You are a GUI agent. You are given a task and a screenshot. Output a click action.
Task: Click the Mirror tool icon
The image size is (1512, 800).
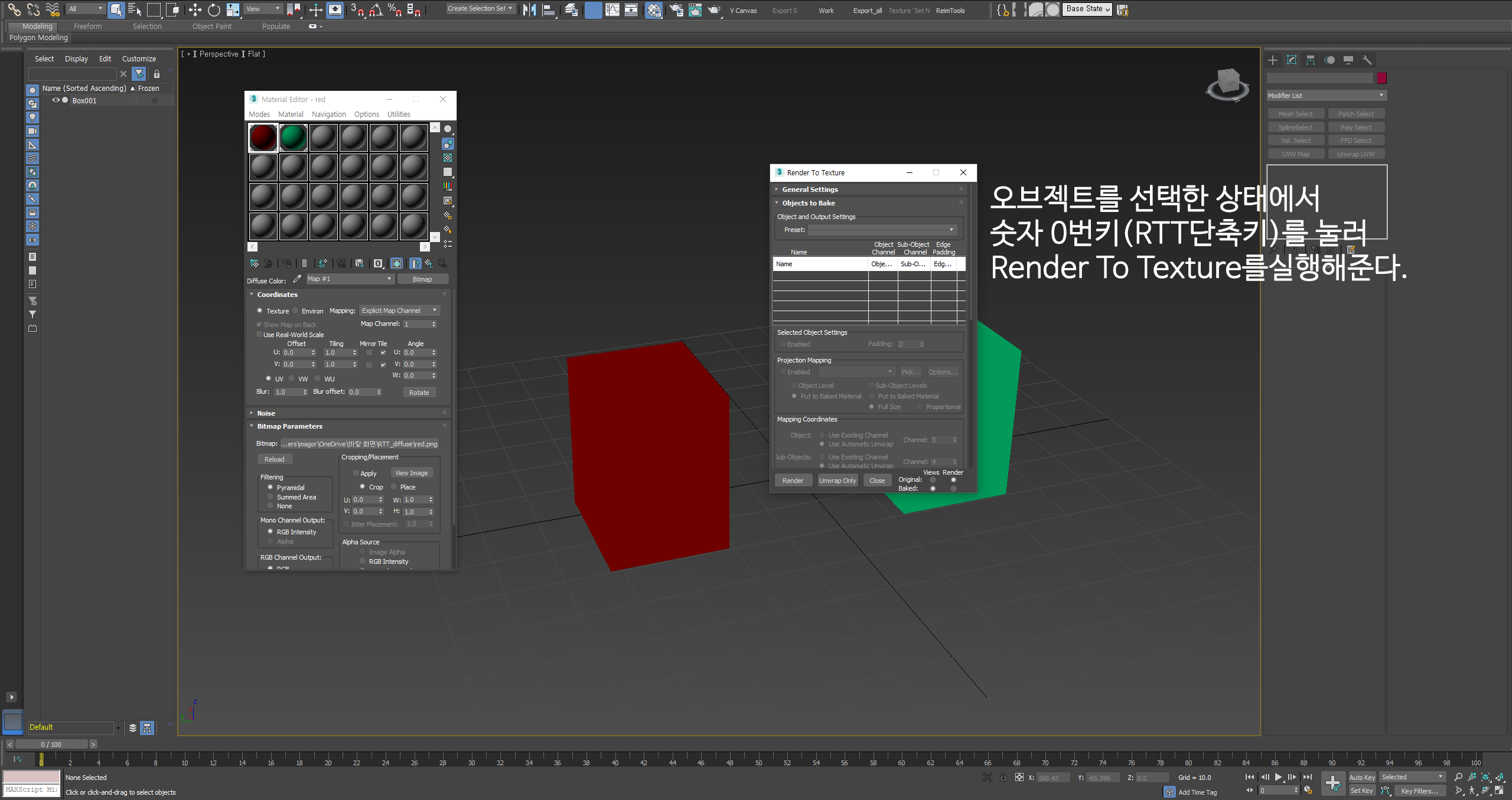pos(529,9)
